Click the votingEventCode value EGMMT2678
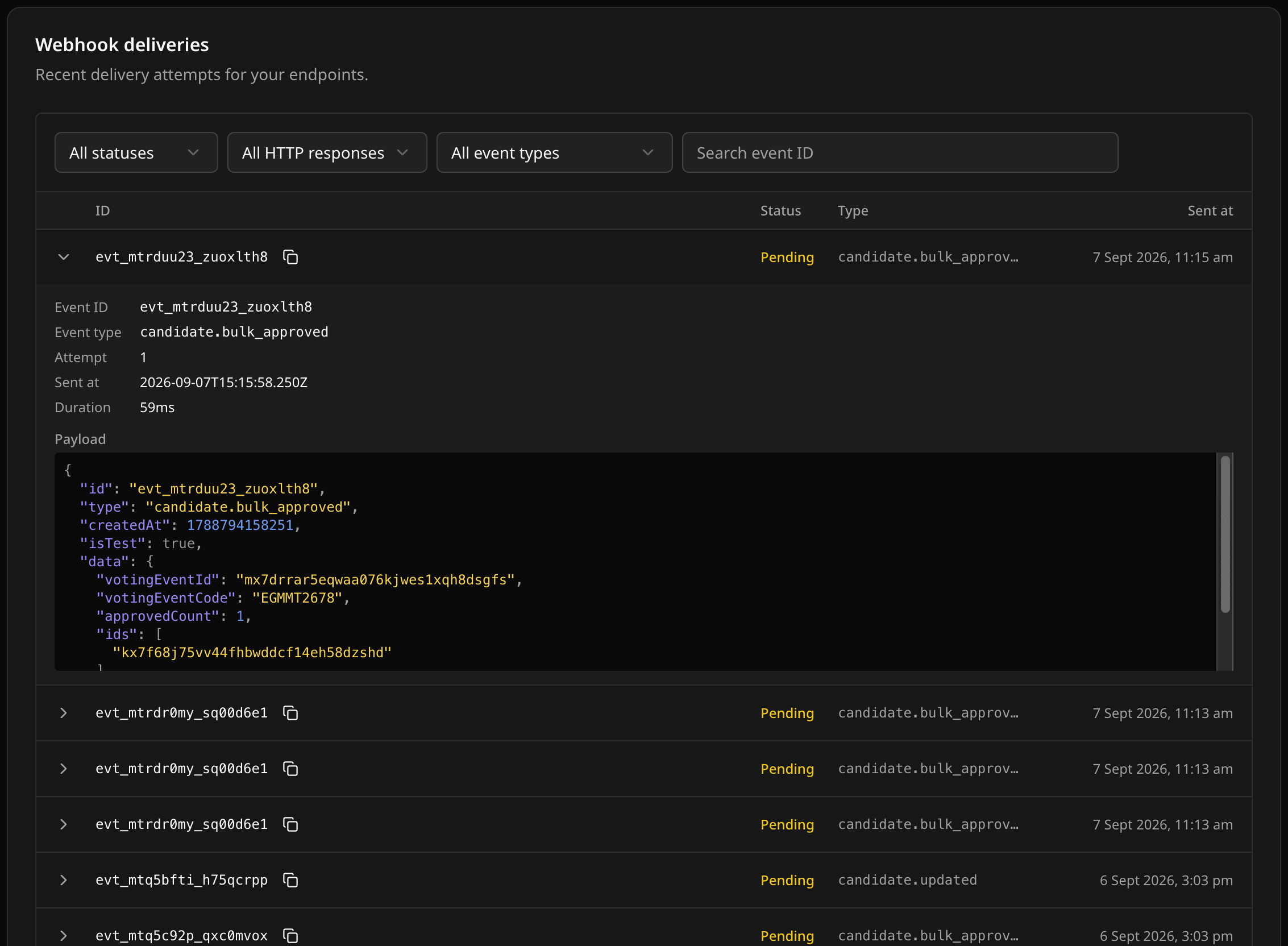 click(x=298, y=598)
